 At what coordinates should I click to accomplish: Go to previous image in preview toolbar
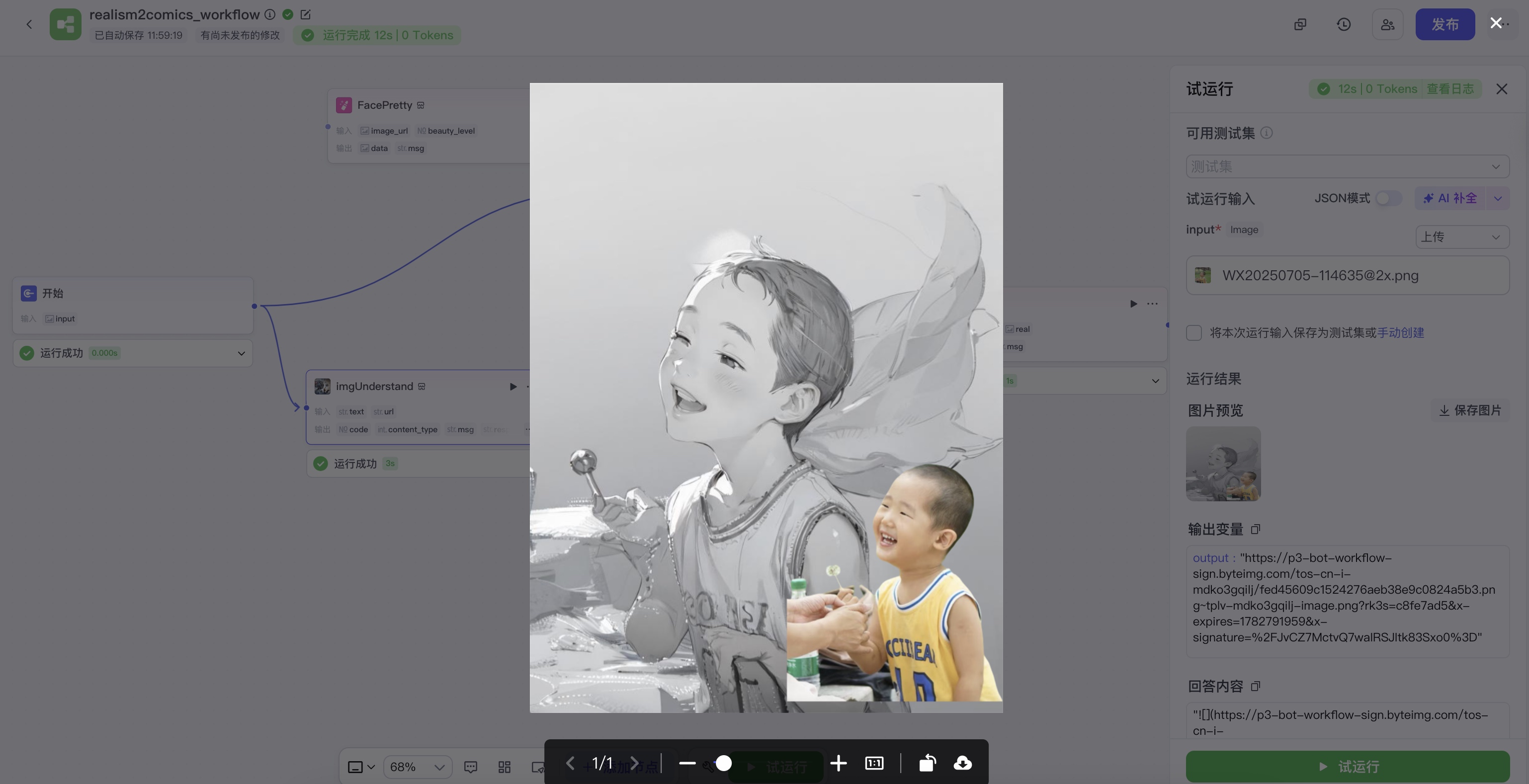[571, 763]
